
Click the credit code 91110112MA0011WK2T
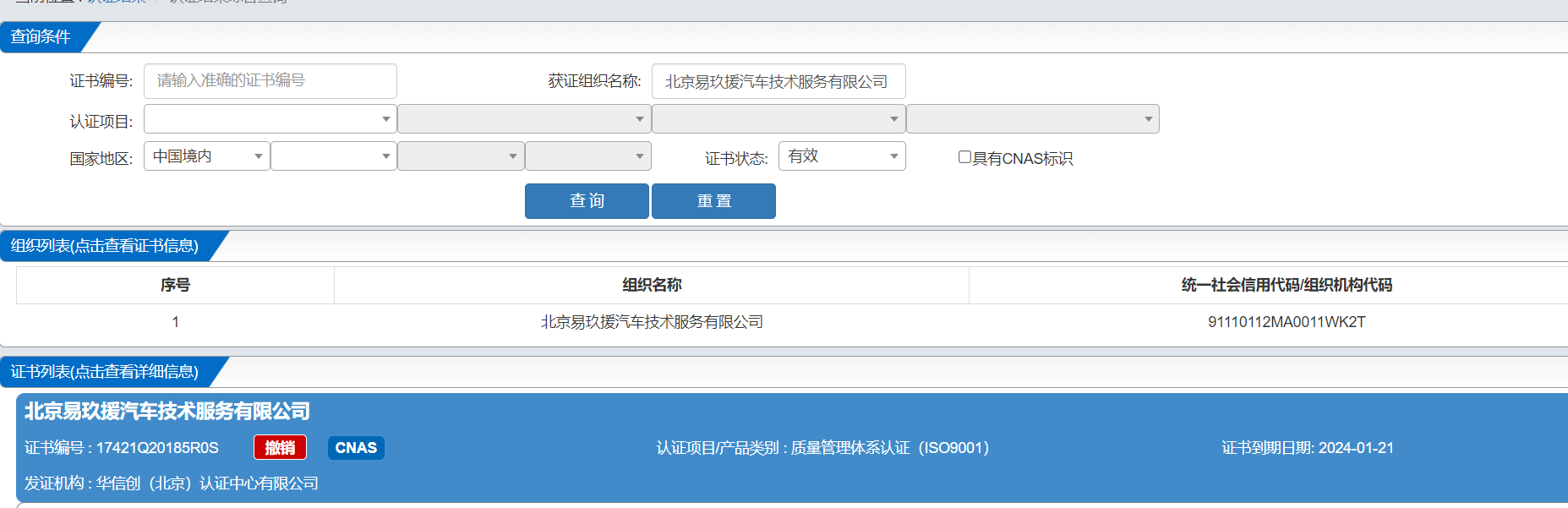point(1287,322)
